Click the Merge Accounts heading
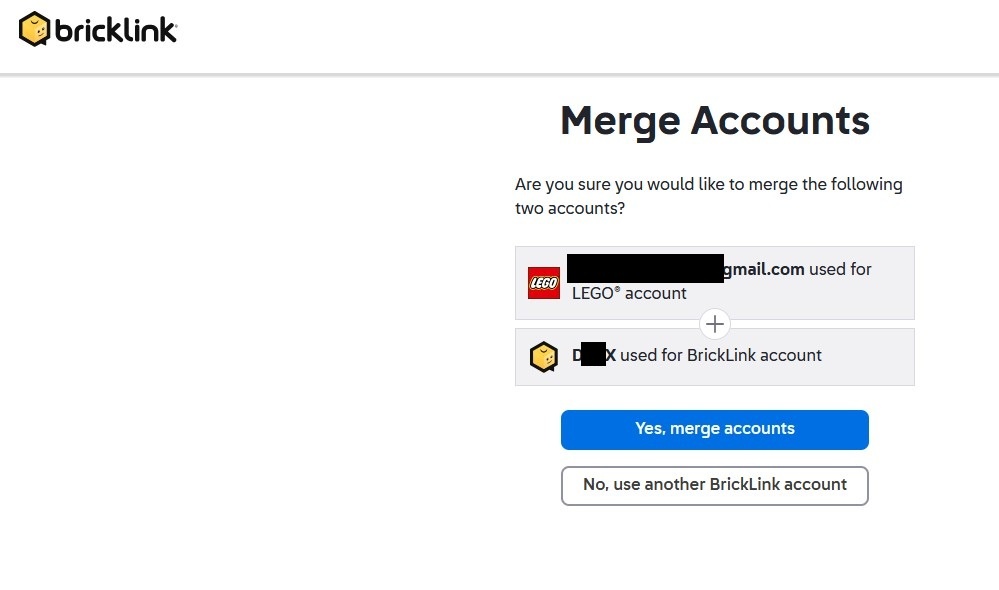This screenshot has height=590, width=999. coord(714,121)
